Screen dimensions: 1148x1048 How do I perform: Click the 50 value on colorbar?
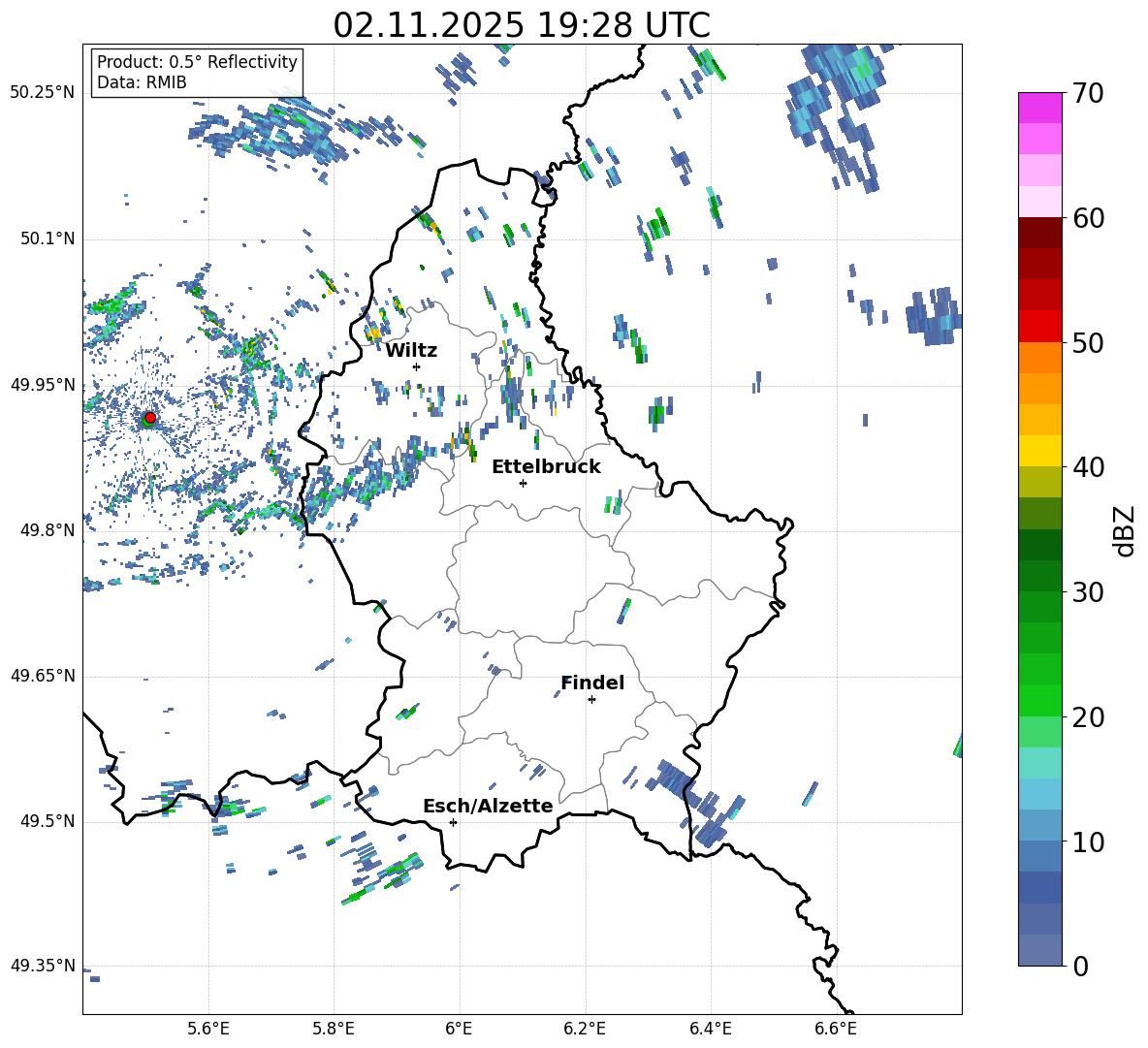[1088, 343]
